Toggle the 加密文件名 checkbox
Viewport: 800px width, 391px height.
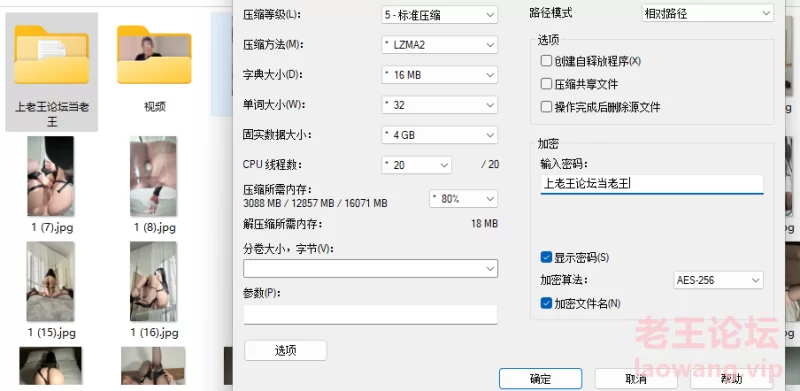546,303
